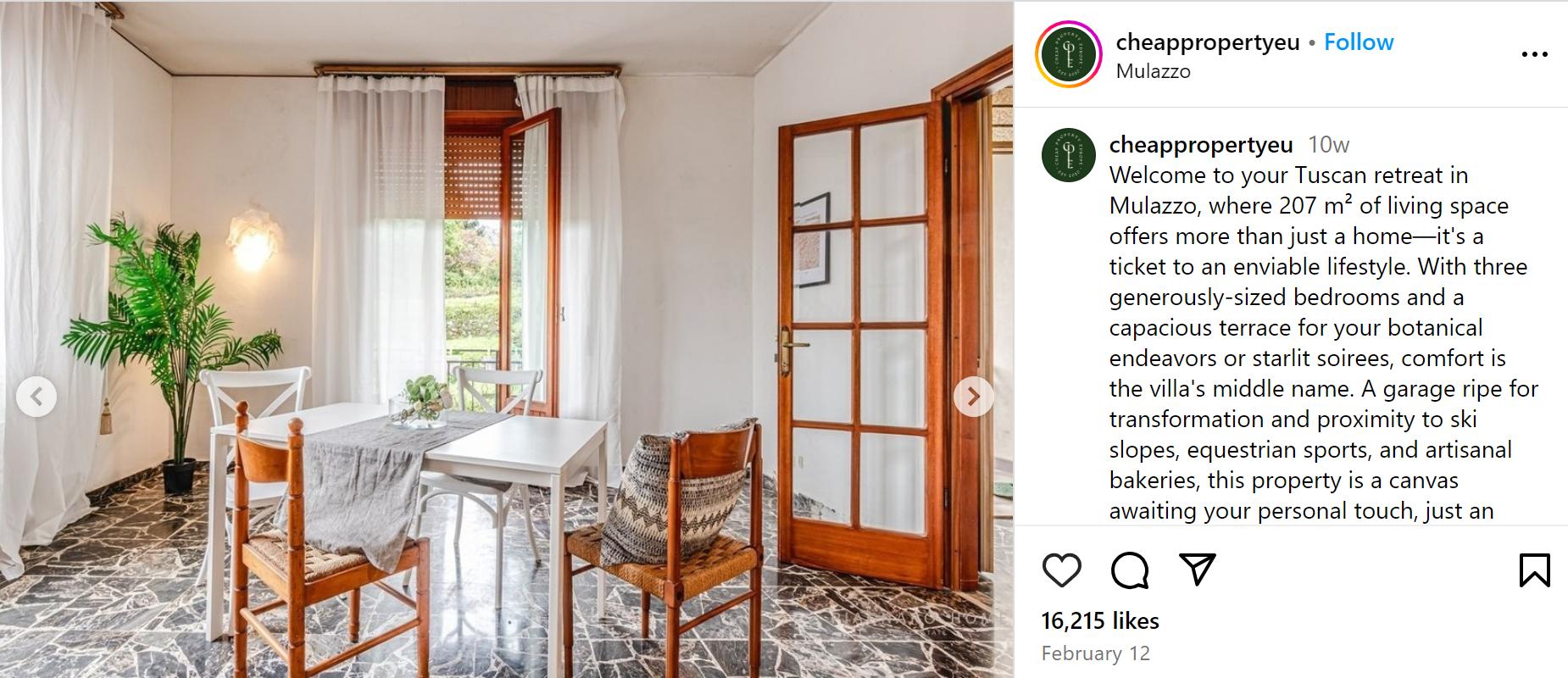Follow the cheappropertyeu account
1568x678 pixels.
pyautogui.click(x=1359, y=42)
